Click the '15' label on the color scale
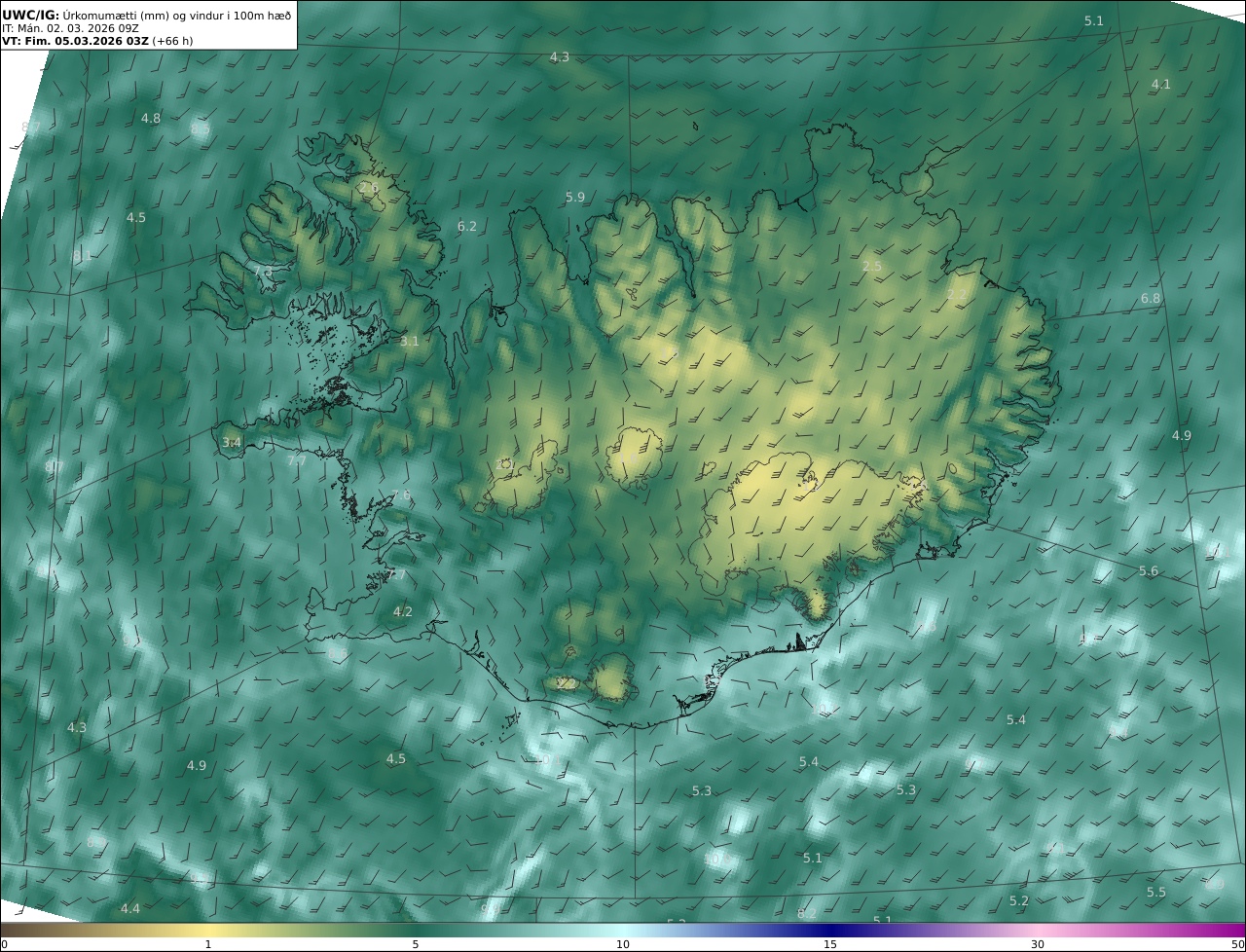Viewport: 1246px width, 952px height. point(830,944)
